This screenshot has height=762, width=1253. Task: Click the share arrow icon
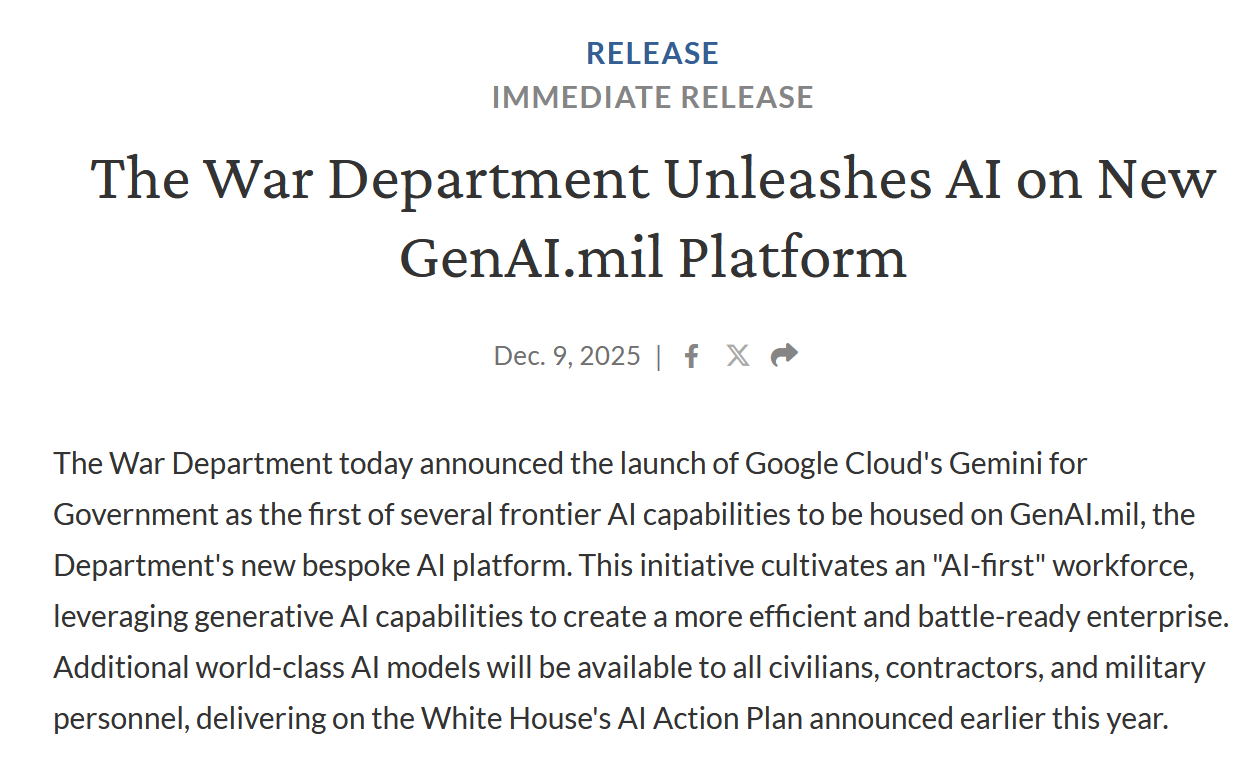click(x=784, y=355)
